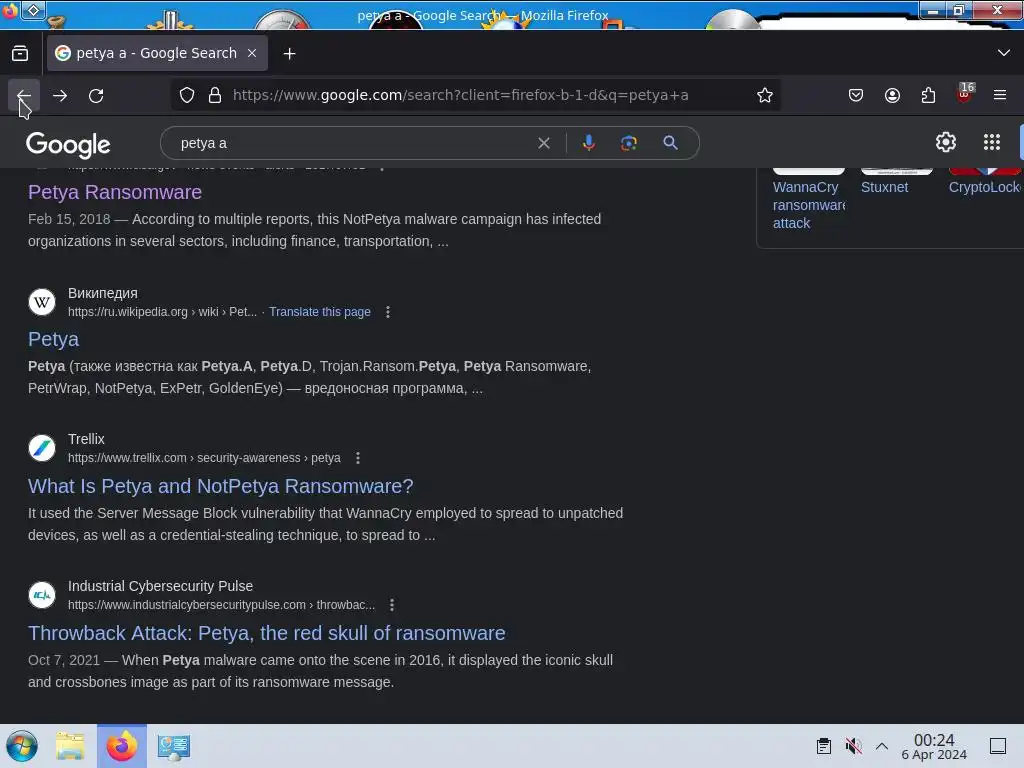Viewport: 1024px width, 768px height.
Task: Save page to Pocket
Action: tap(856, 95)
